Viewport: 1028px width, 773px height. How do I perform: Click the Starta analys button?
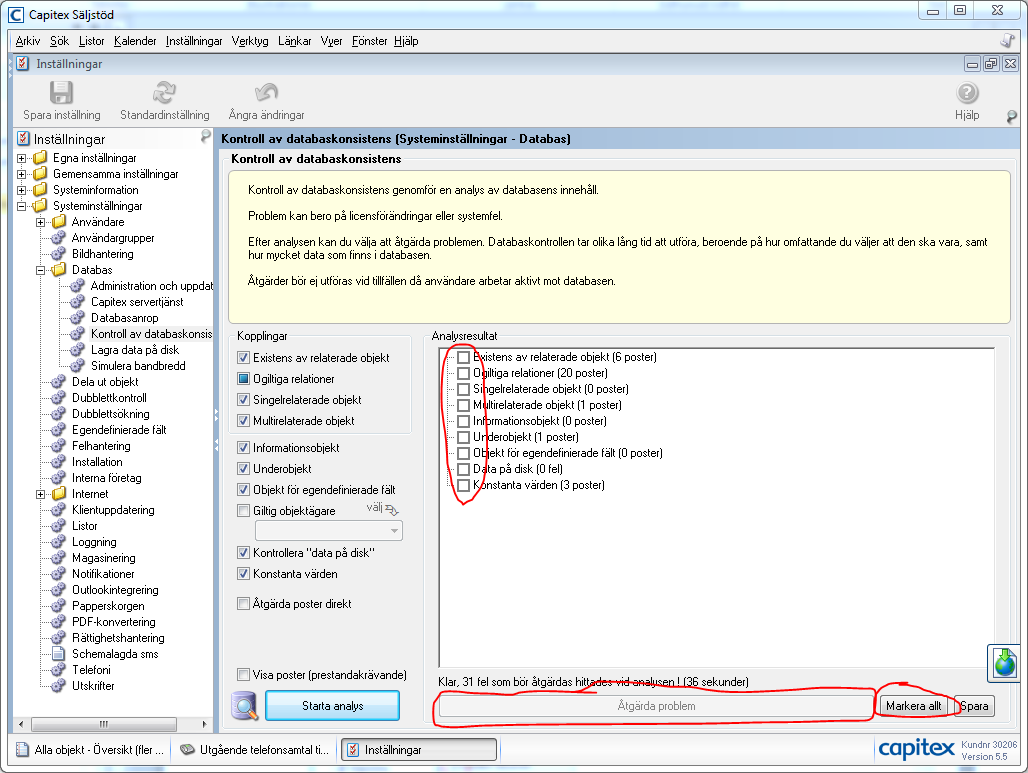click(x=332, y=705)
